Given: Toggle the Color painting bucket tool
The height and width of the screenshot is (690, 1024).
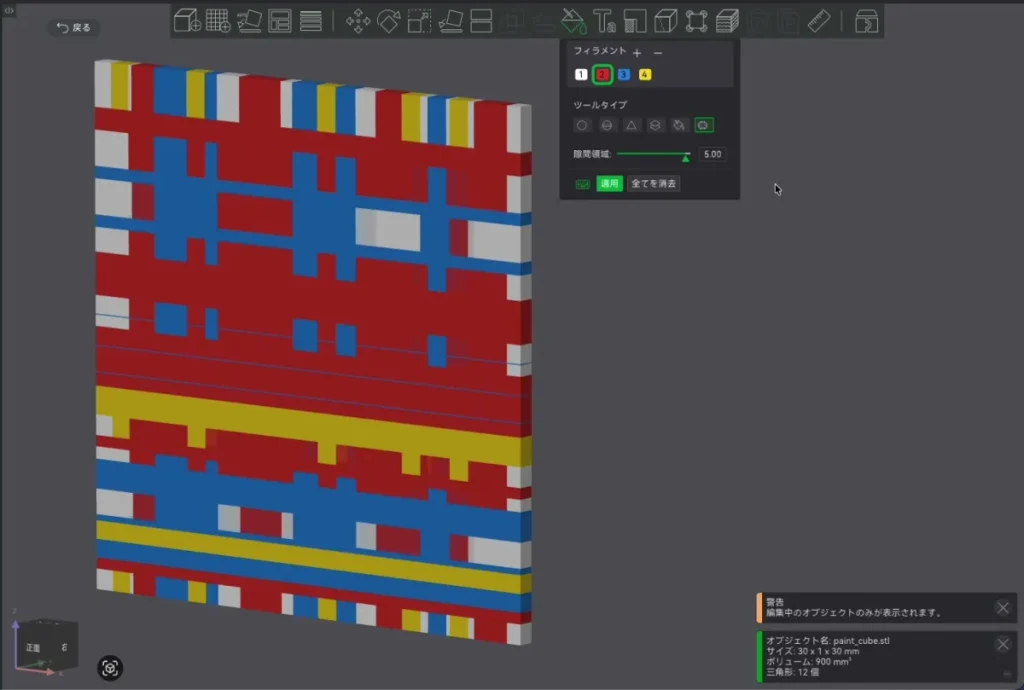Looking at the screenshot, I should click(x=573, y=21).
